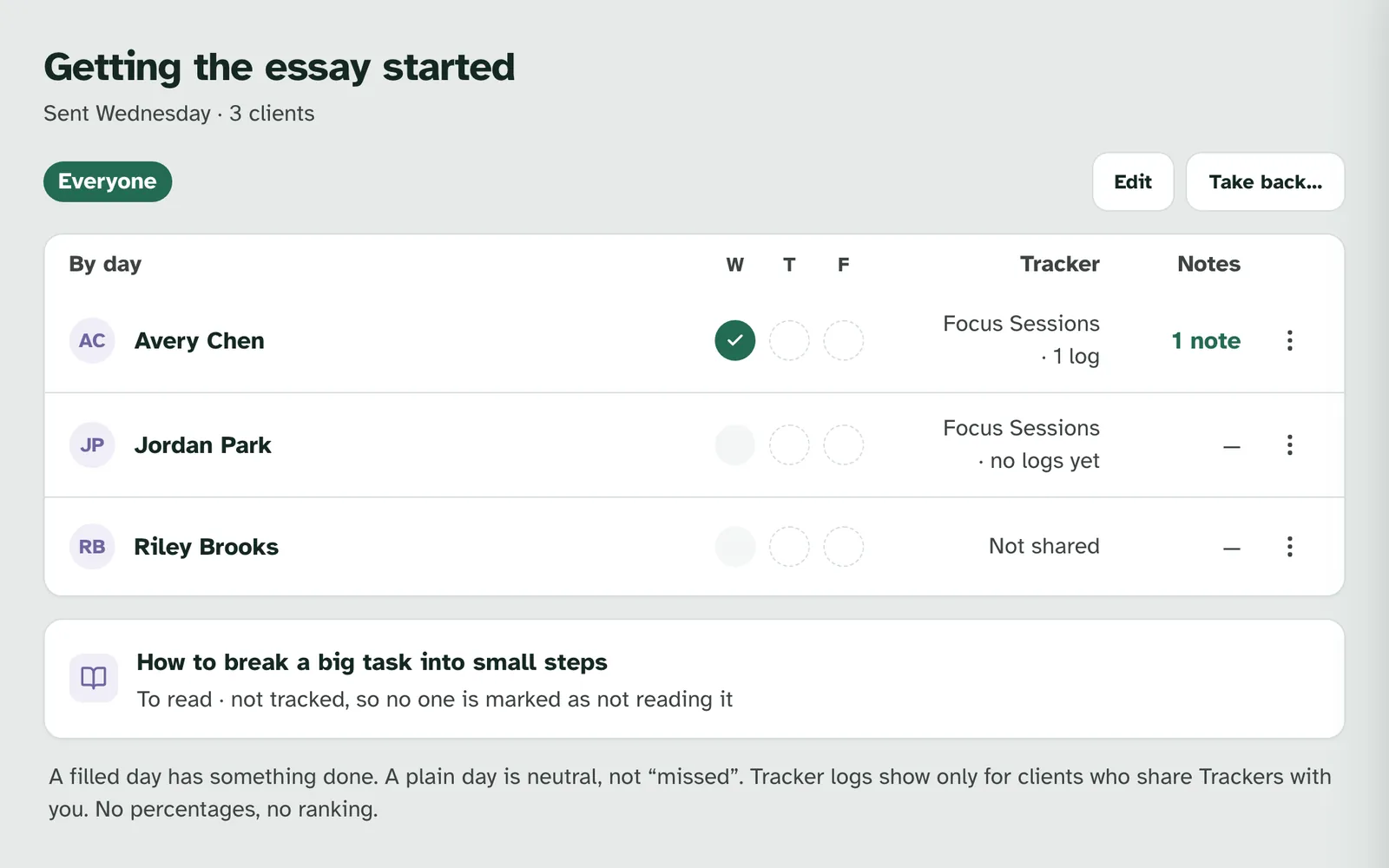Click the name Riley Brooks
Viewport: 1389px width, 868px height.
pos(207,547)
